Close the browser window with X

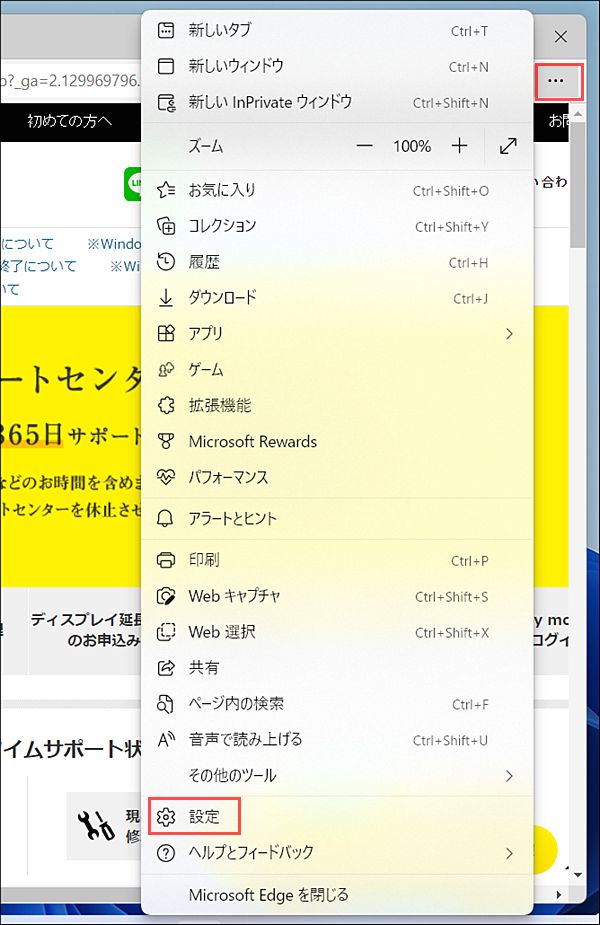[561, 37]
